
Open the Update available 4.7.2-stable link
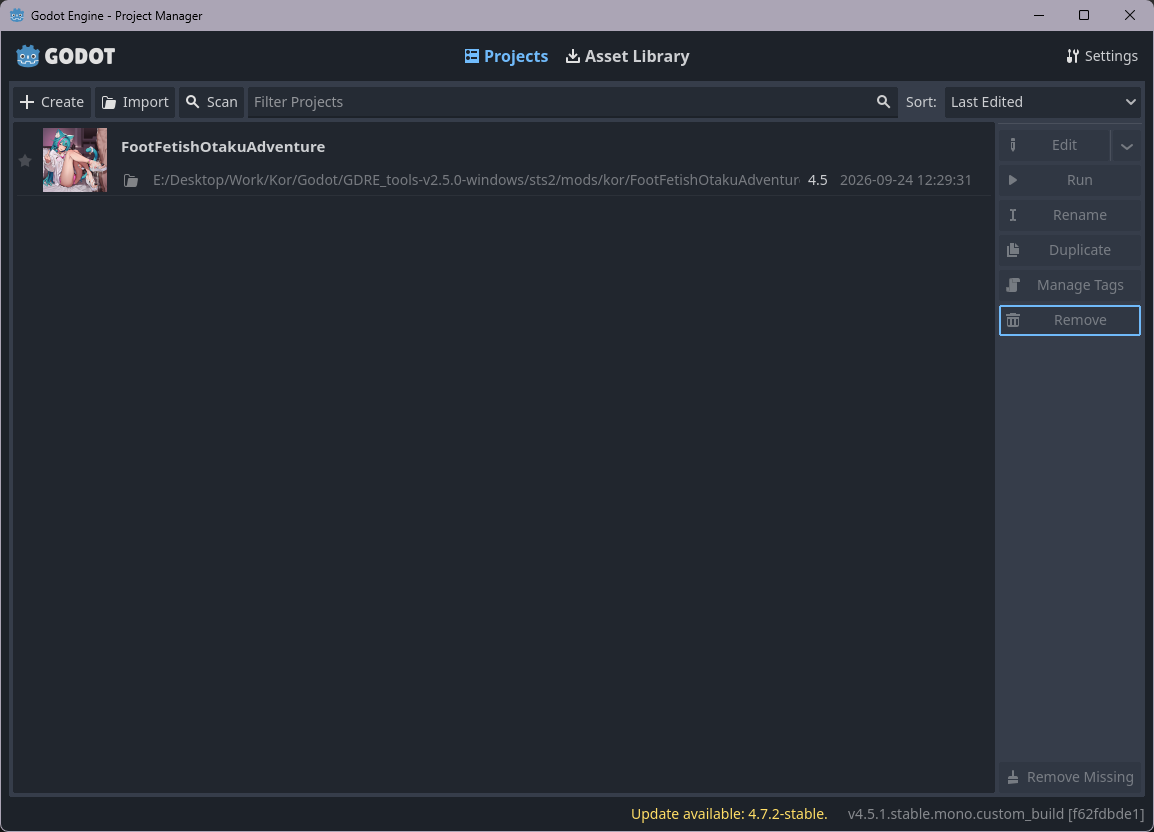[729, 814]
